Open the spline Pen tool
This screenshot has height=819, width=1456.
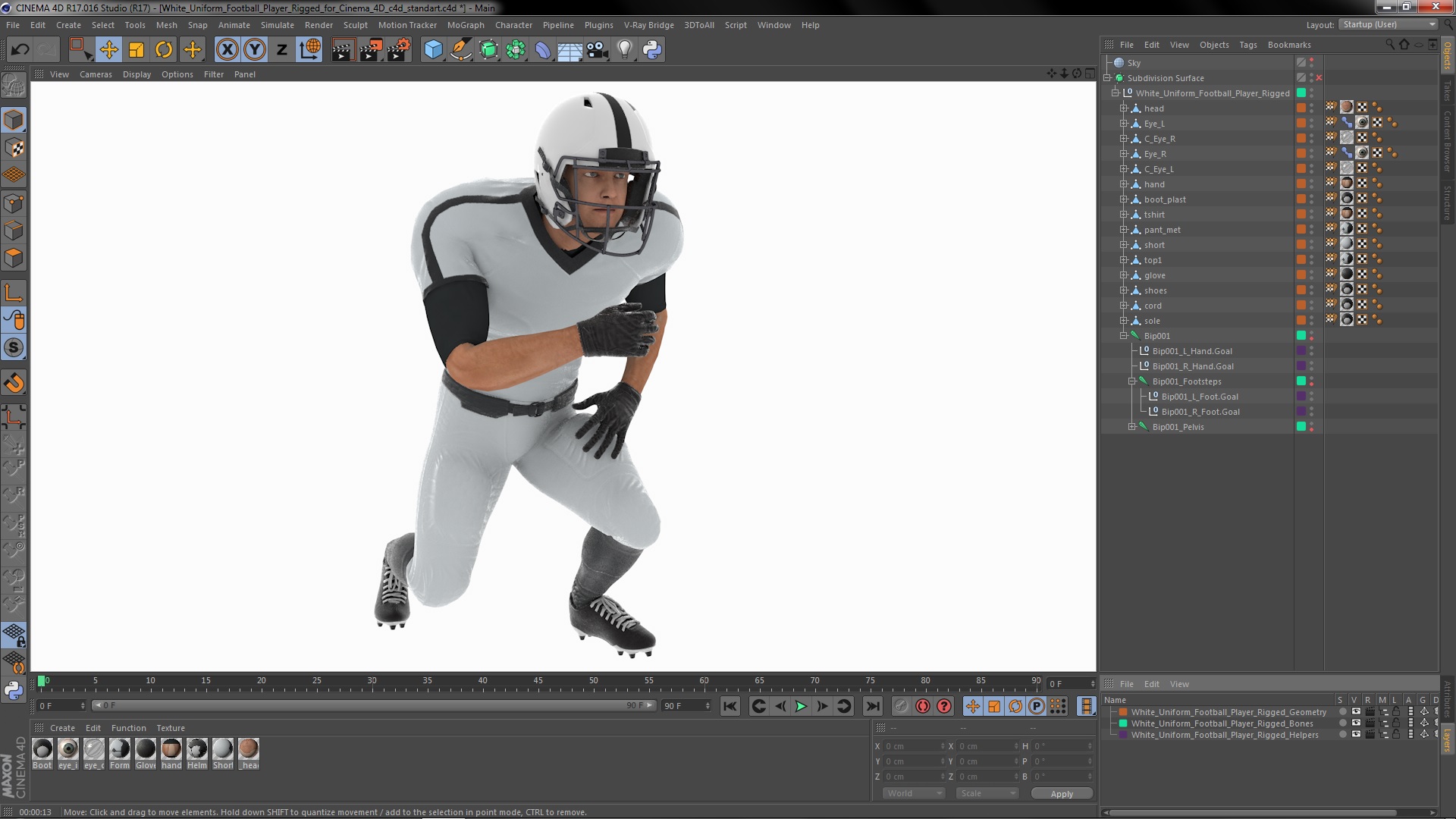coord(460,50)
